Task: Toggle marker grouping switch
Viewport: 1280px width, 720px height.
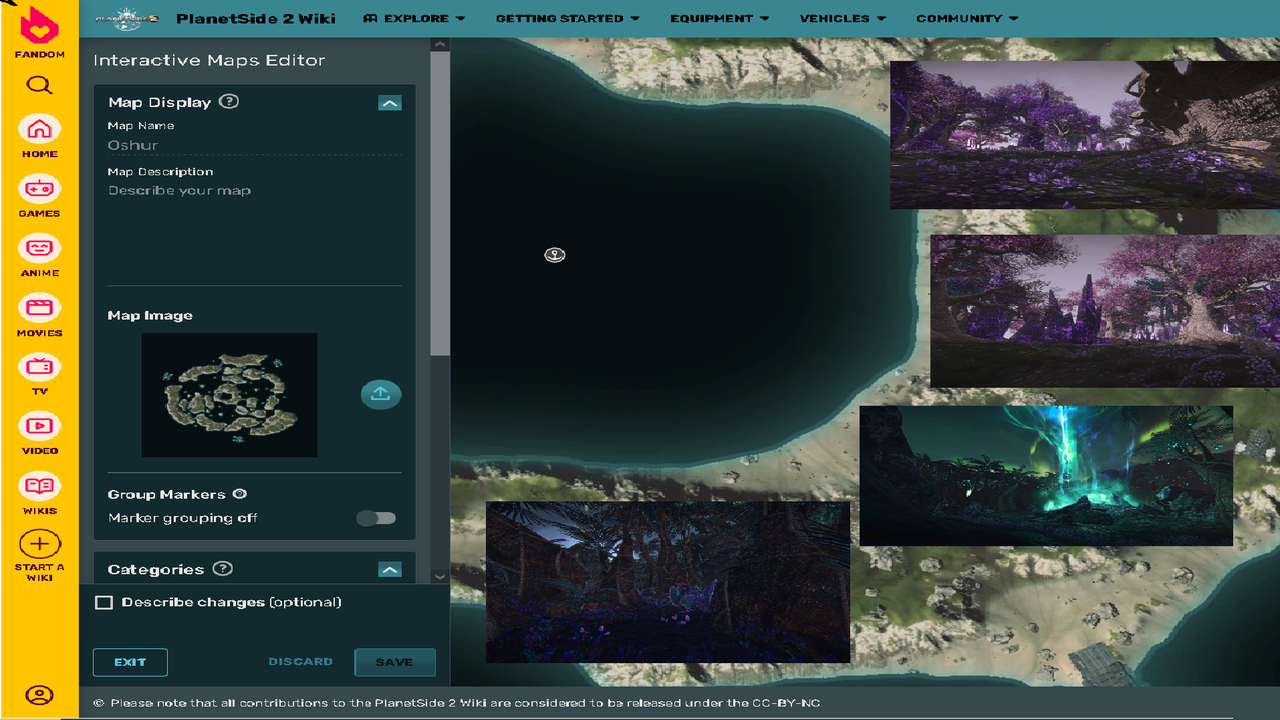Action: pos(376,518)
